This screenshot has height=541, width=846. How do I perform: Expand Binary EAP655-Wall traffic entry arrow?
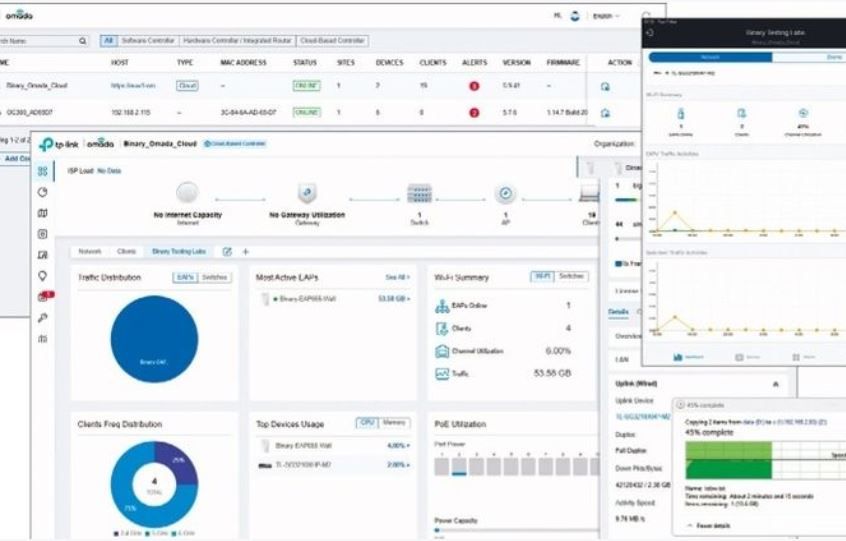(x=408, y=299)
